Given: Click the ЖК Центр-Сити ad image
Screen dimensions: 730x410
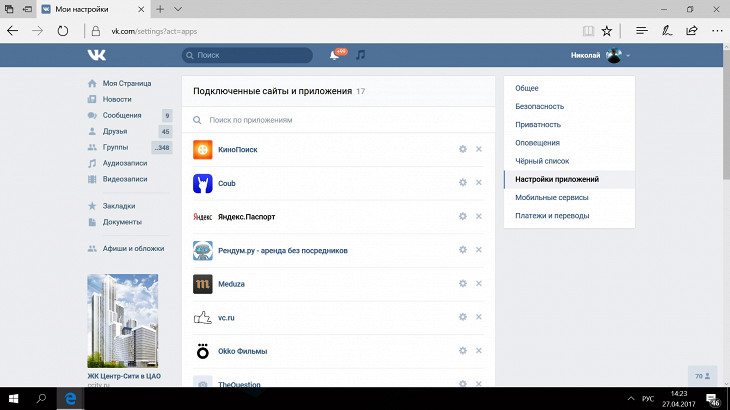Looking at the screenshot, I should pos(122,321).
